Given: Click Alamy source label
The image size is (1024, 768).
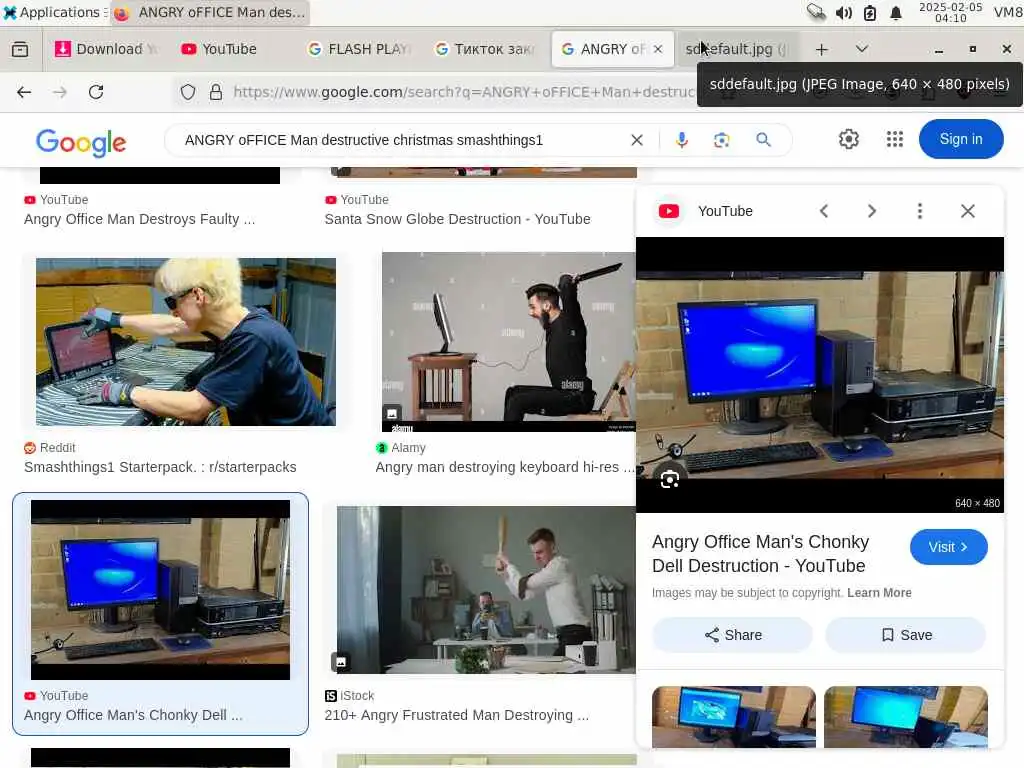Looking at the screenshot, I should pos(400,448).
